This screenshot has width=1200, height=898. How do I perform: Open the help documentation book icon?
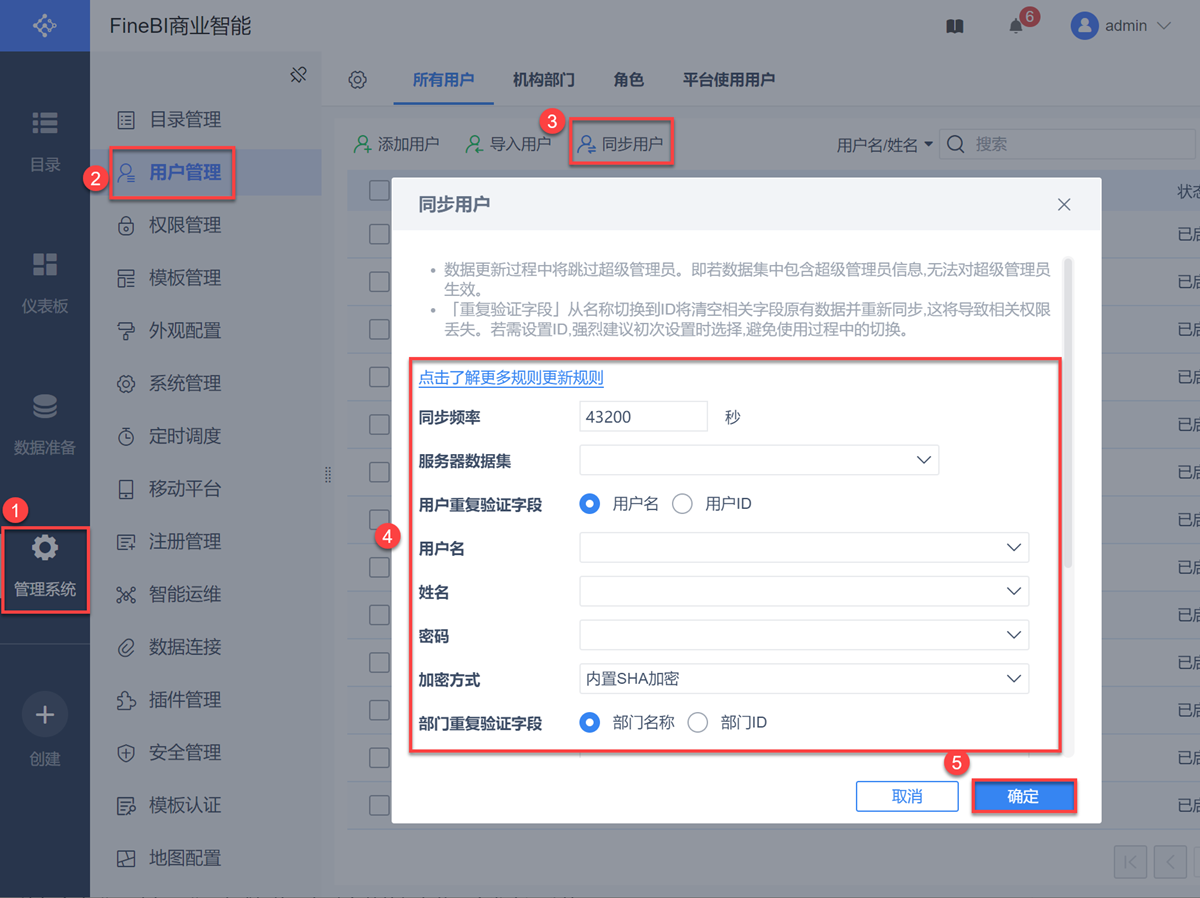(955, 27)
